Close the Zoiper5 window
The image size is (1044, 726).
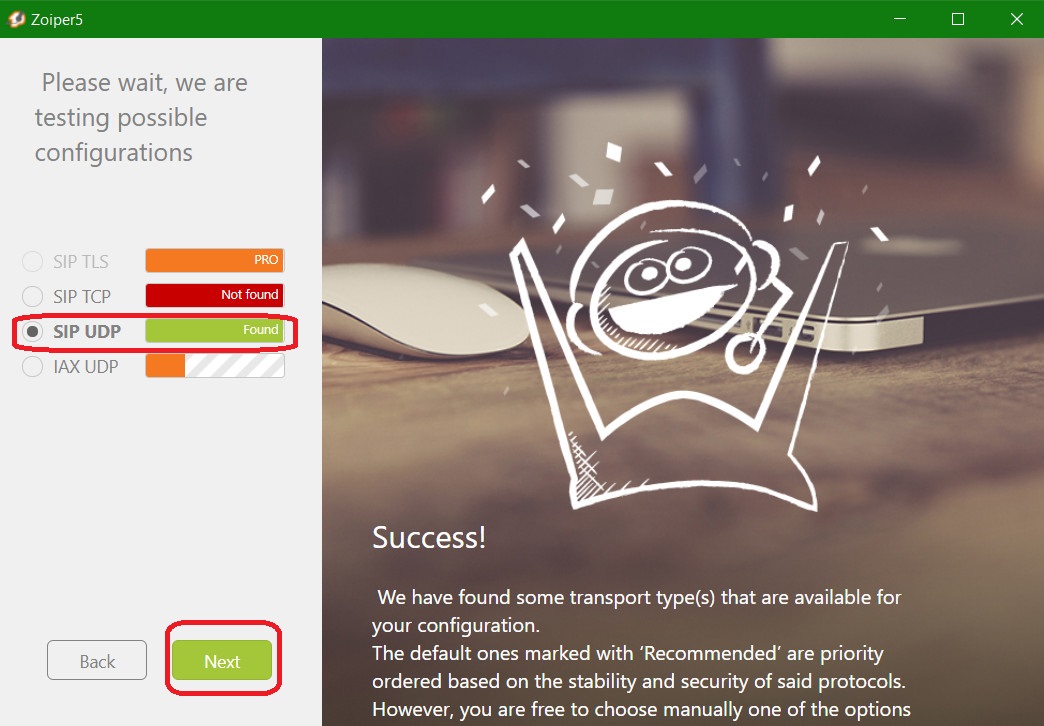tap(1016, 19)
